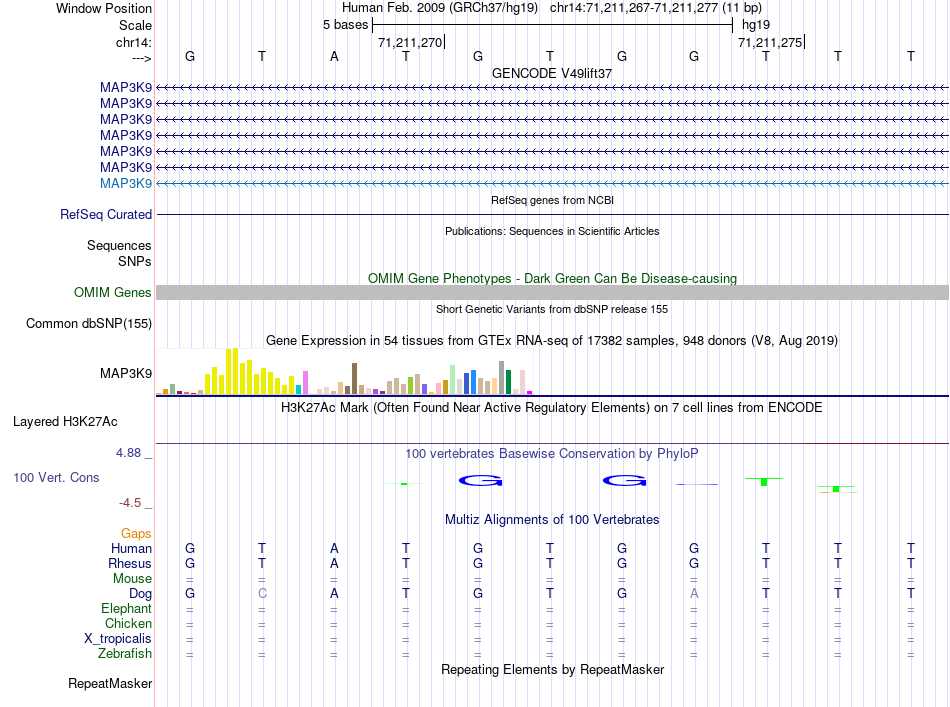Image resolution: width=950 pixels, height=707 pixels.
Task: Select the 'Human' species row label
Action: (x=131, y=548)
